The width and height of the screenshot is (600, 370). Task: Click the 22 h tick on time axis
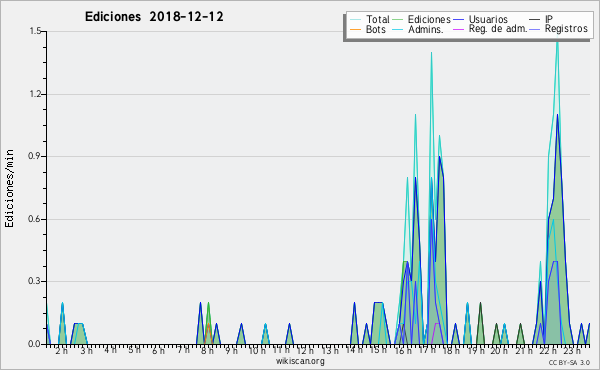[x=548, y=351]
